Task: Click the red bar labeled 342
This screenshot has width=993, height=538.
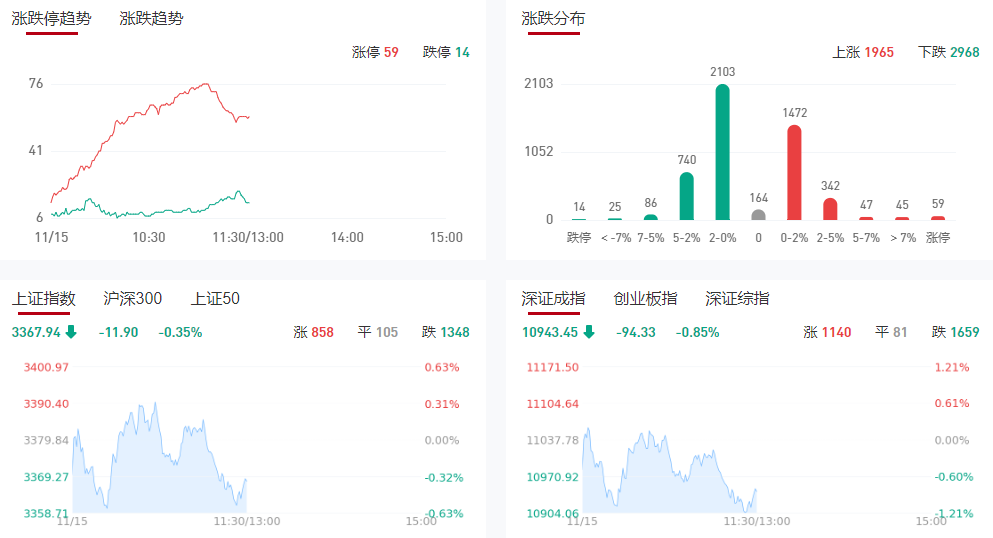Action: pyautogui.click(x=830, y=208)
